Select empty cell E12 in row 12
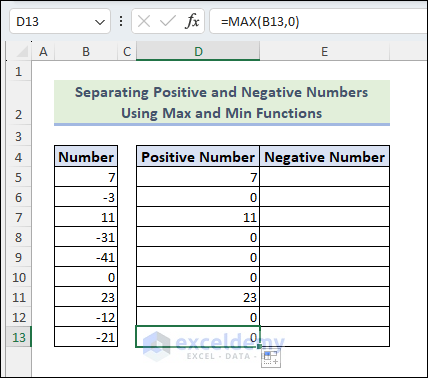The width and height of the screenshot is (428, 378). (x=324, y=317)
